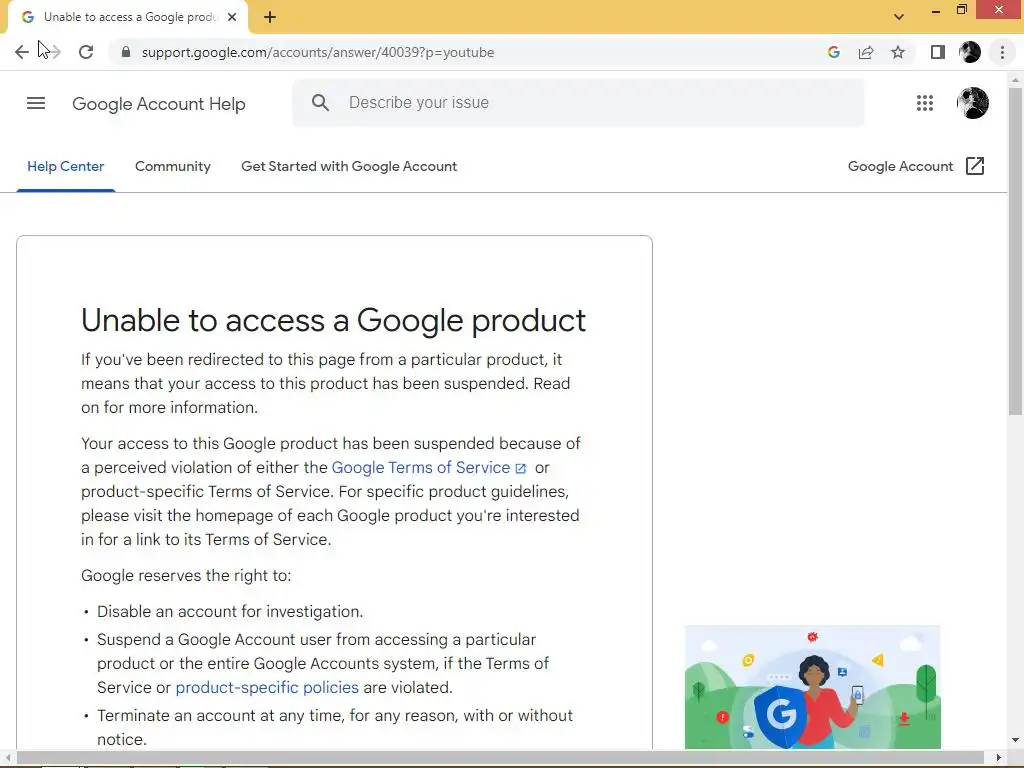Switch to the Community tab
This screenshot has height=768, width=1024.
pyautogui.click(x=172, y=167)
